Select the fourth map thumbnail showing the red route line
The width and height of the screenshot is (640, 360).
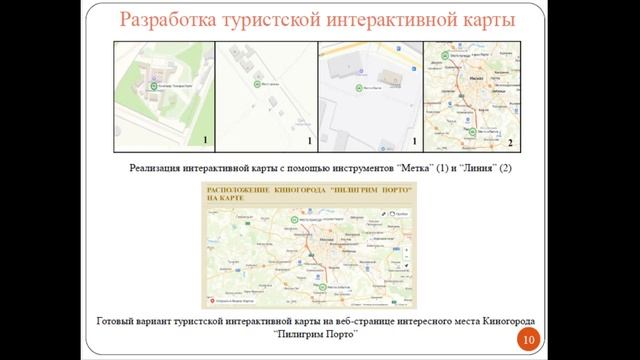472,97
